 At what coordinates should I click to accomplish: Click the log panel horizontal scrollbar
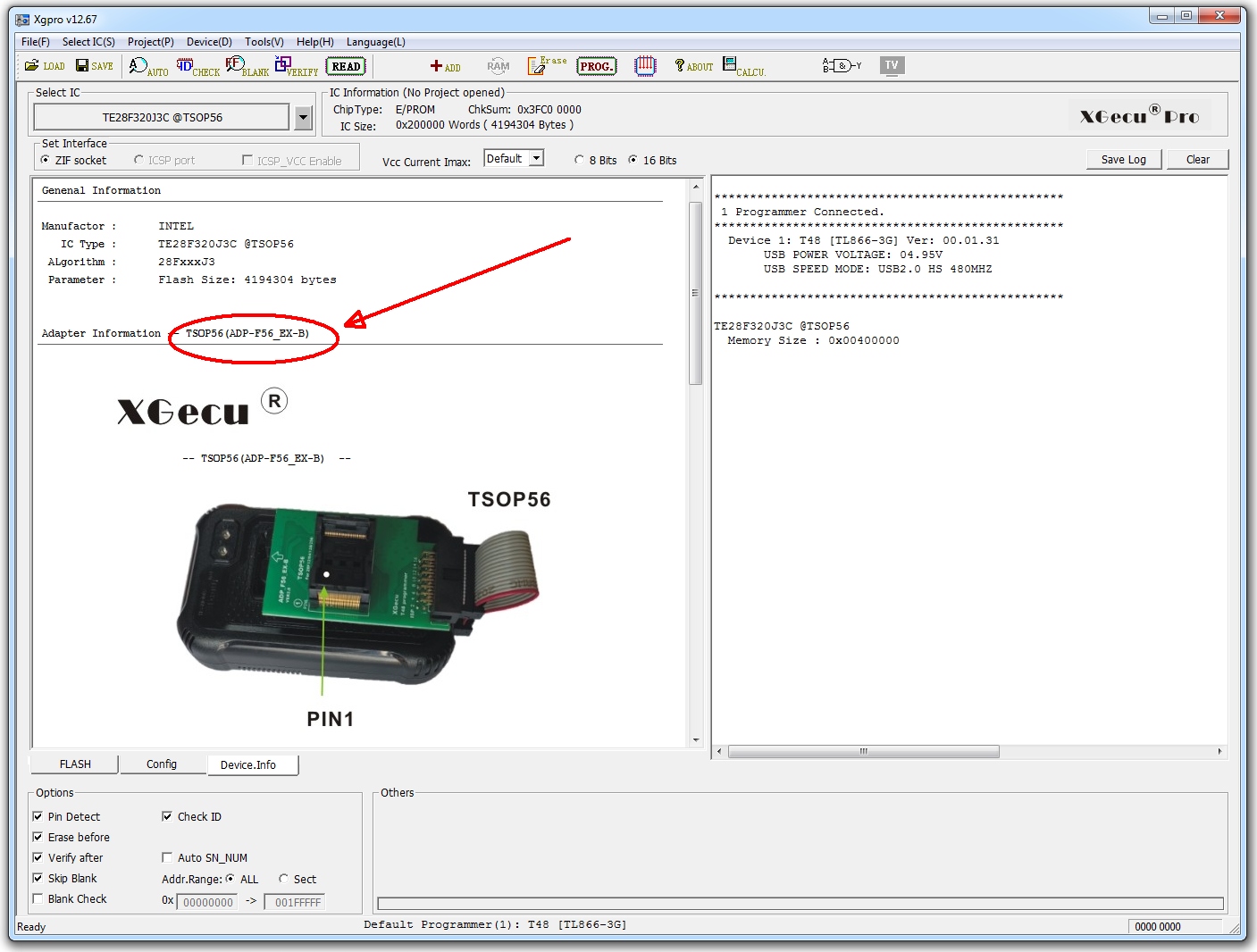pos(863,752)
